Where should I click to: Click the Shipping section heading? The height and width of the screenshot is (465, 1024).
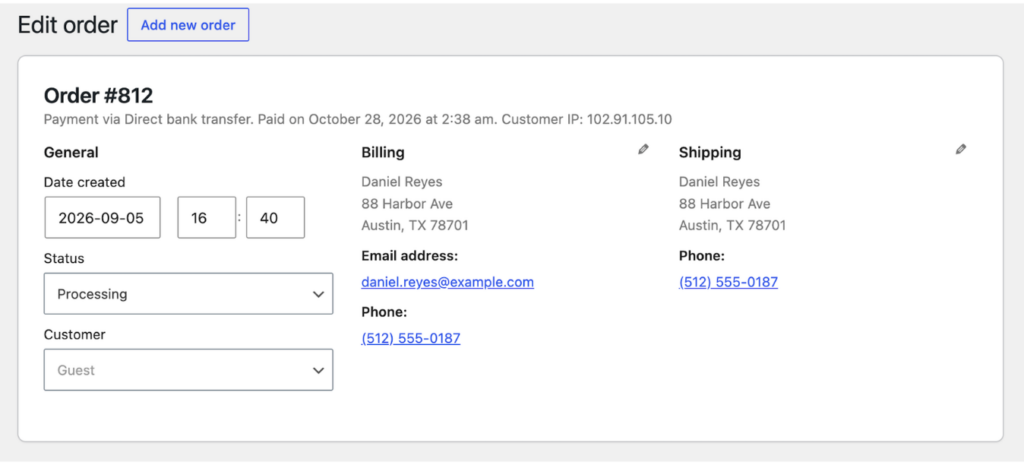[x=710, y=152]
